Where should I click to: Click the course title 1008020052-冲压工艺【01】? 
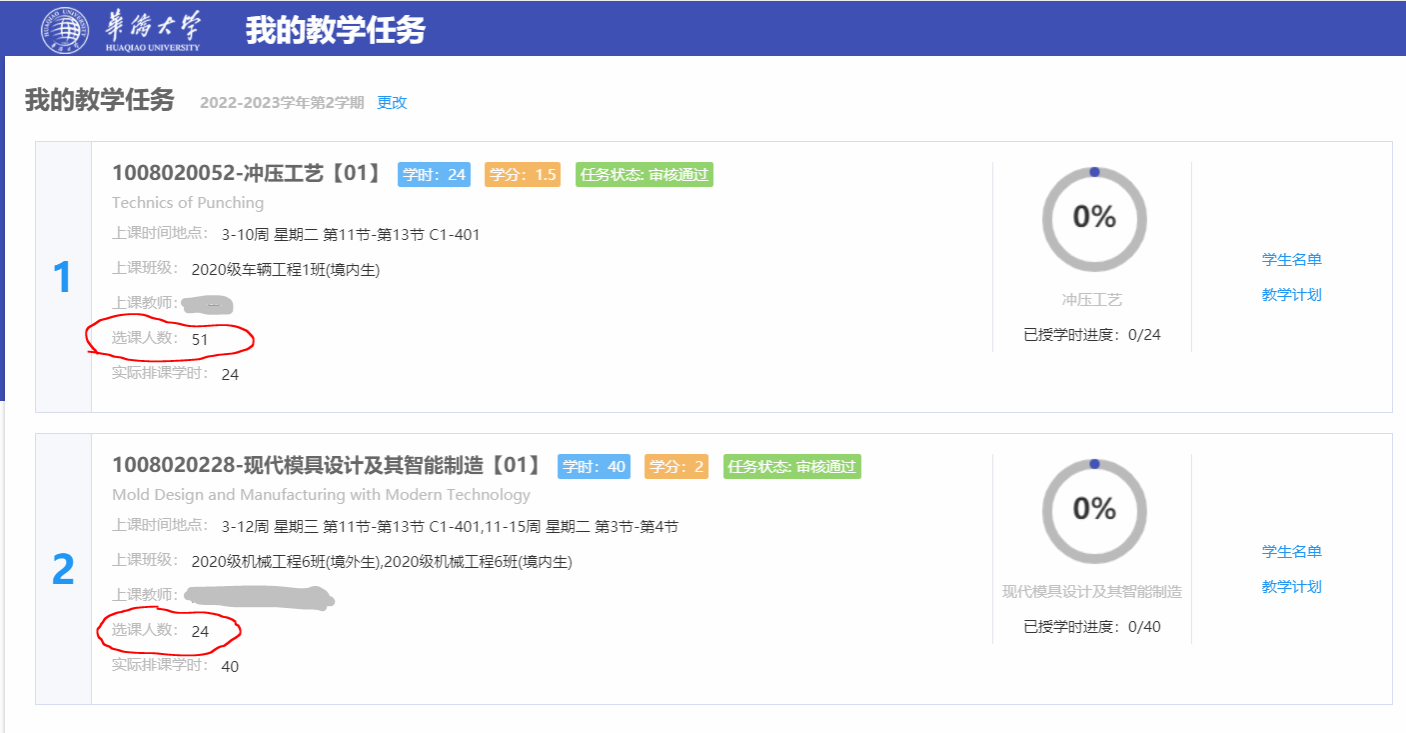[x=247, y=174]
